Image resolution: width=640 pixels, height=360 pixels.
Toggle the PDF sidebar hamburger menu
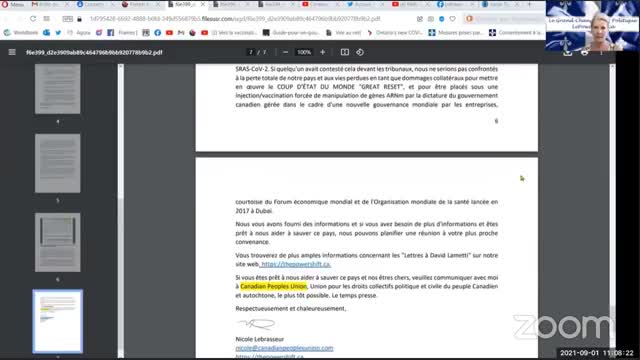pos(12,52)
